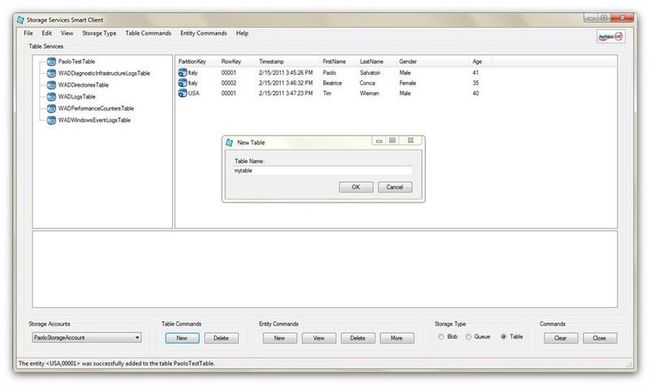Click the Clear command button
650x385 pixels.
(561, 338)
